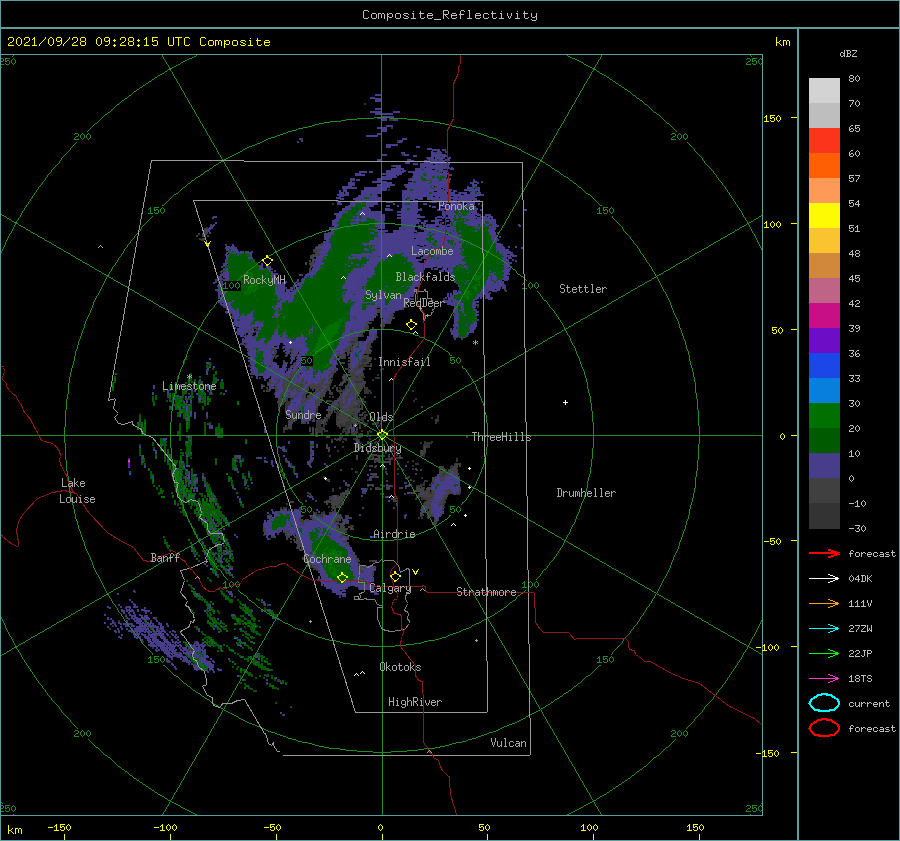The image size is (900, 841).
Task: Select the blue 36 dBZ color swatch
Action: tap(824, 365)
